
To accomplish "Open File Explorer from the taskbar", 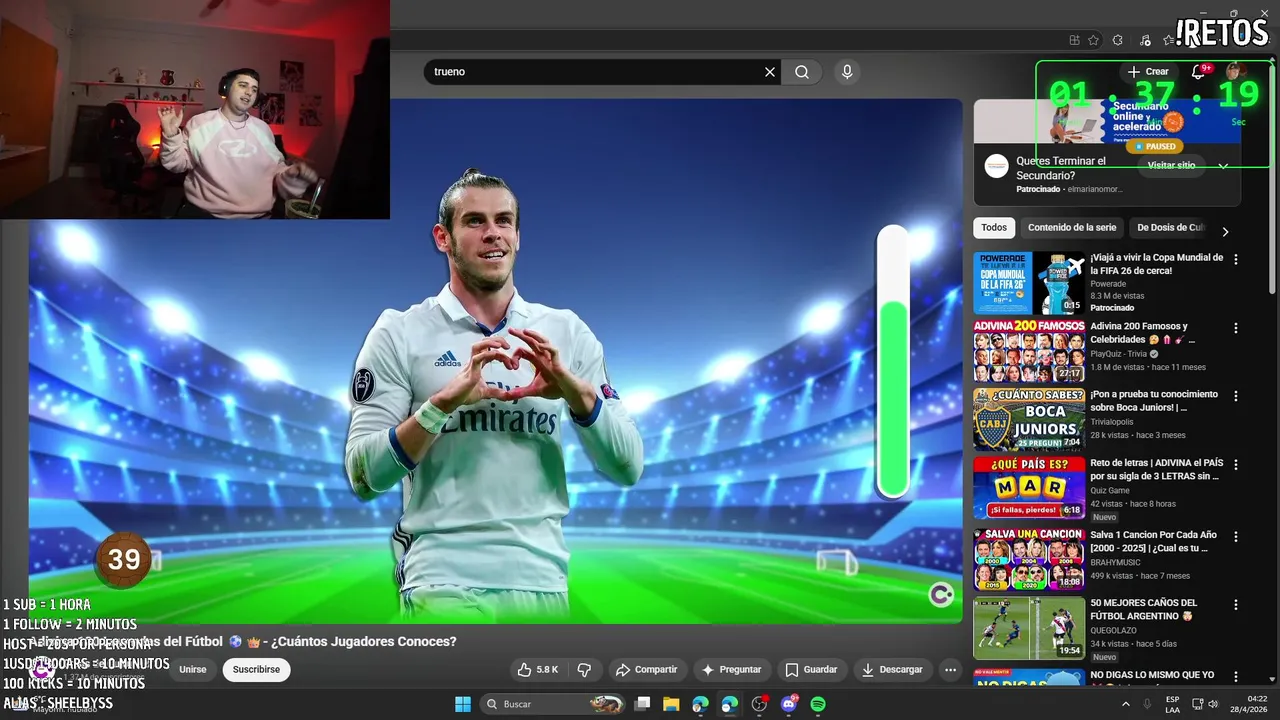I will (671, 704).
